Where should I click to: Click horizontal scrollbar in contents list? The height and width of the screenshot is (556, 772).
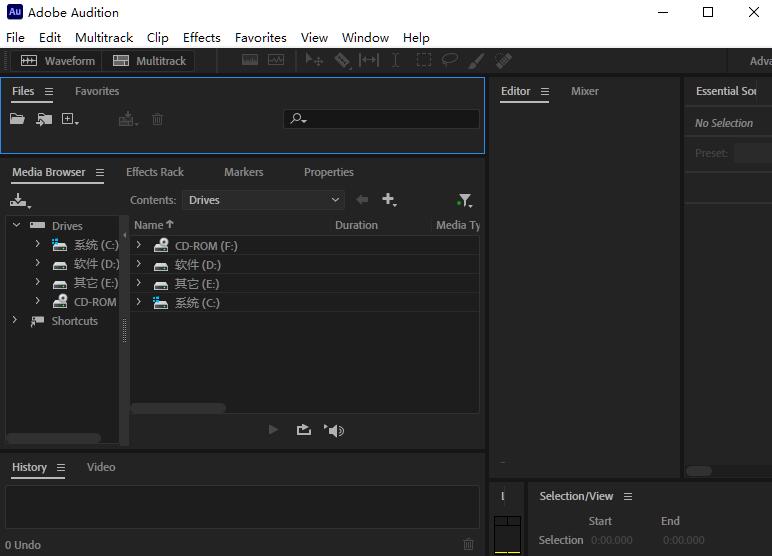click(x=178, y=408)
